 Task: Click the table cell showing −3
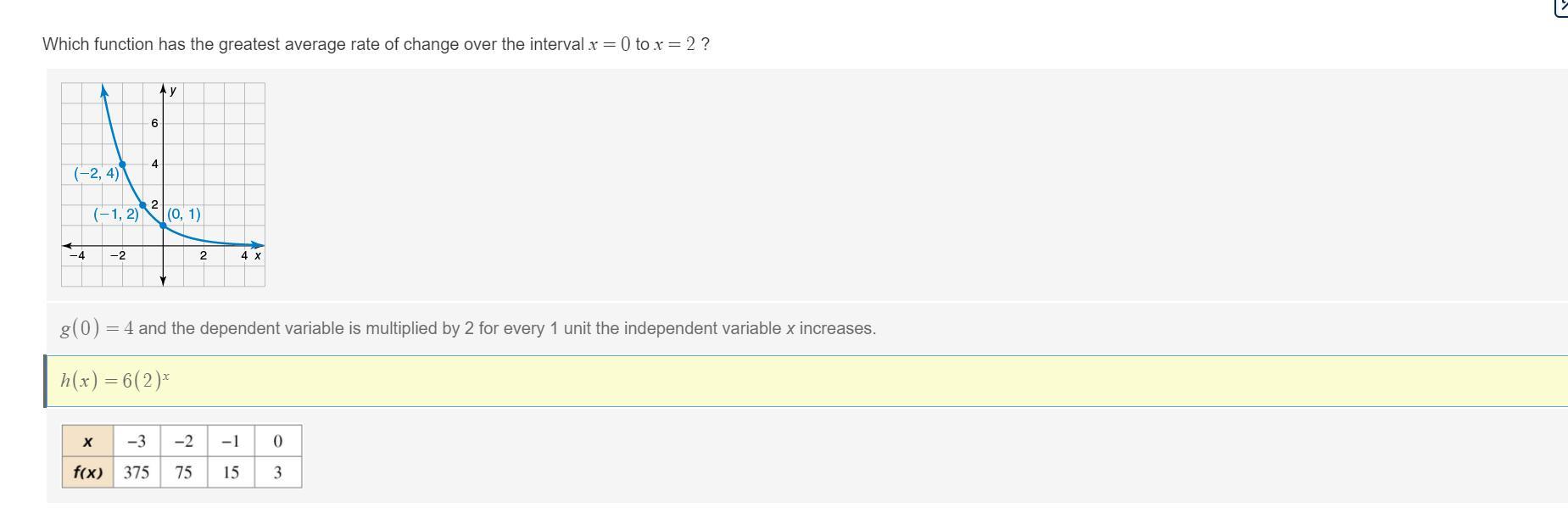tap(137, 441)
